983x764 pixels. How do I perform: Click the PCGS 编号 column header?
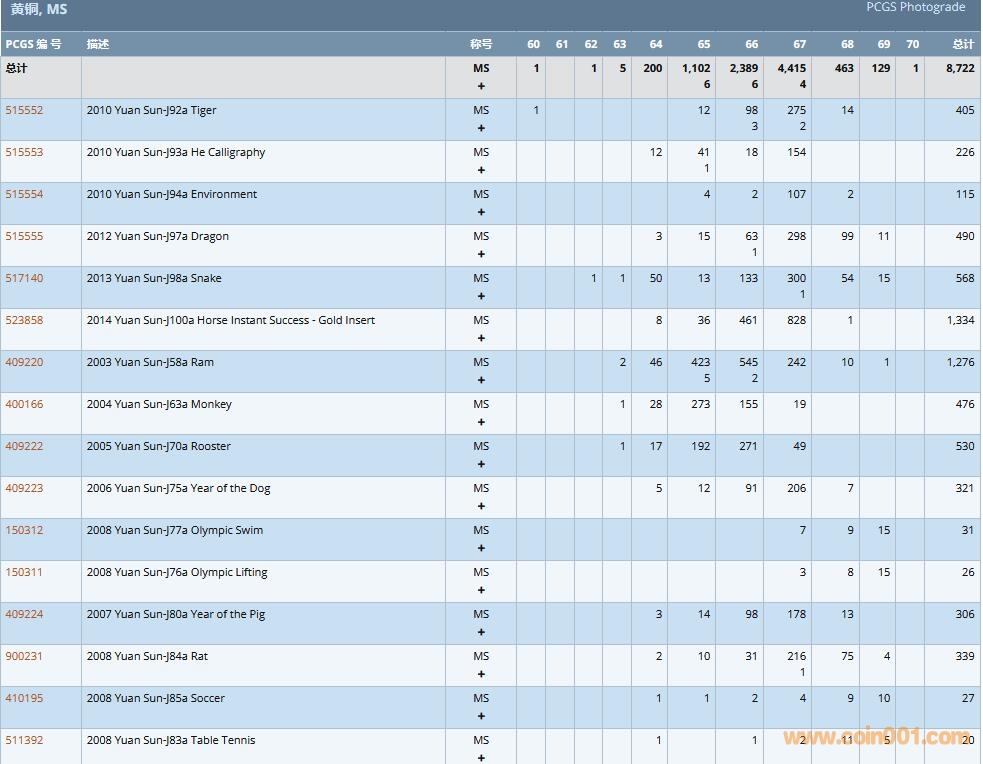[x=33, y=44]
